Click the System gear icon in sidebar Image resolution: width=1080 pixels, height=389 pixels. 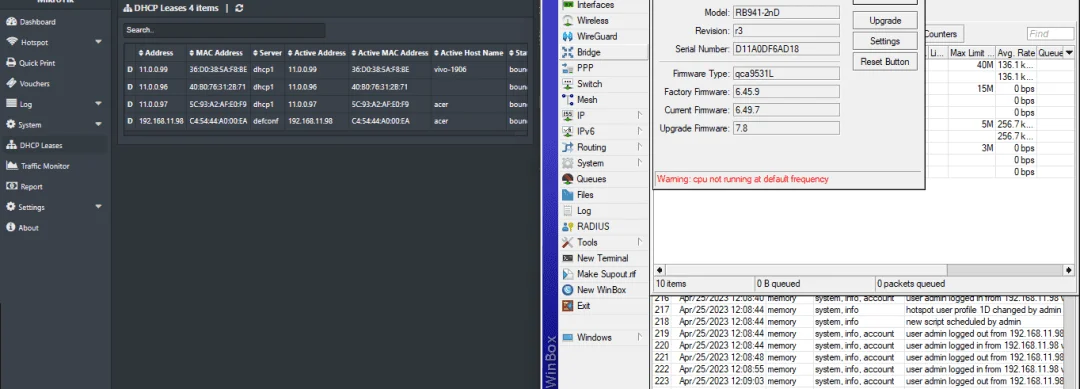11,125
